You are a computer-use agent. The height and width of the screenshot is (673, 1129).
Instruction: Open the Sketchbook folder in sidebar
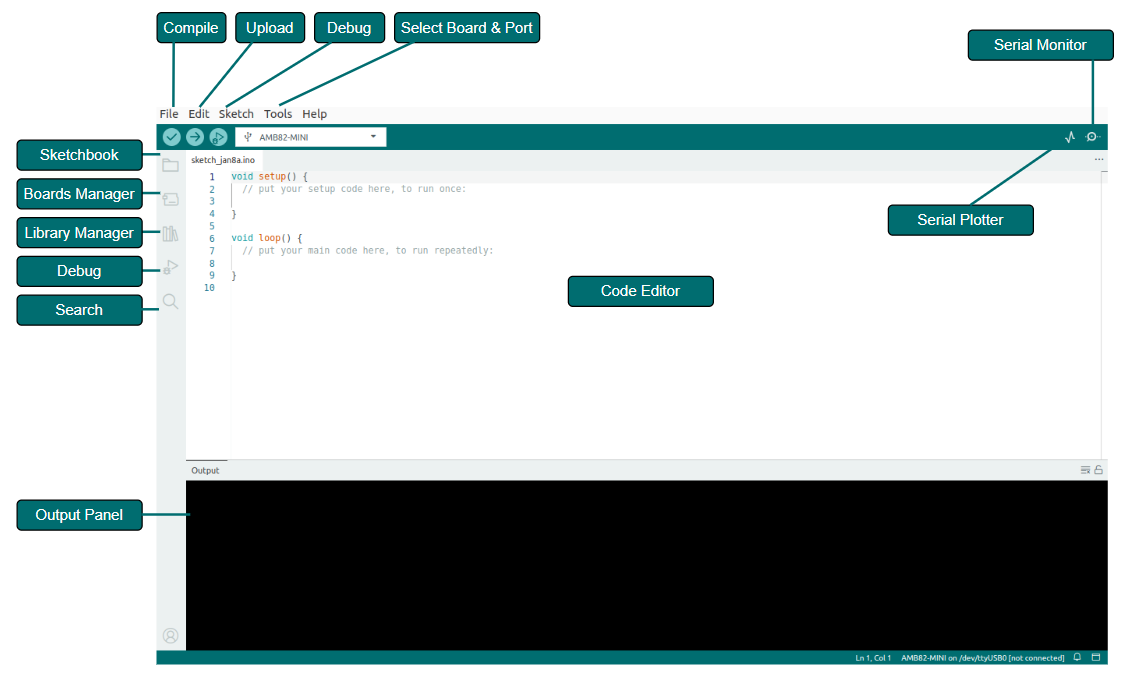(x=171, y=165)
